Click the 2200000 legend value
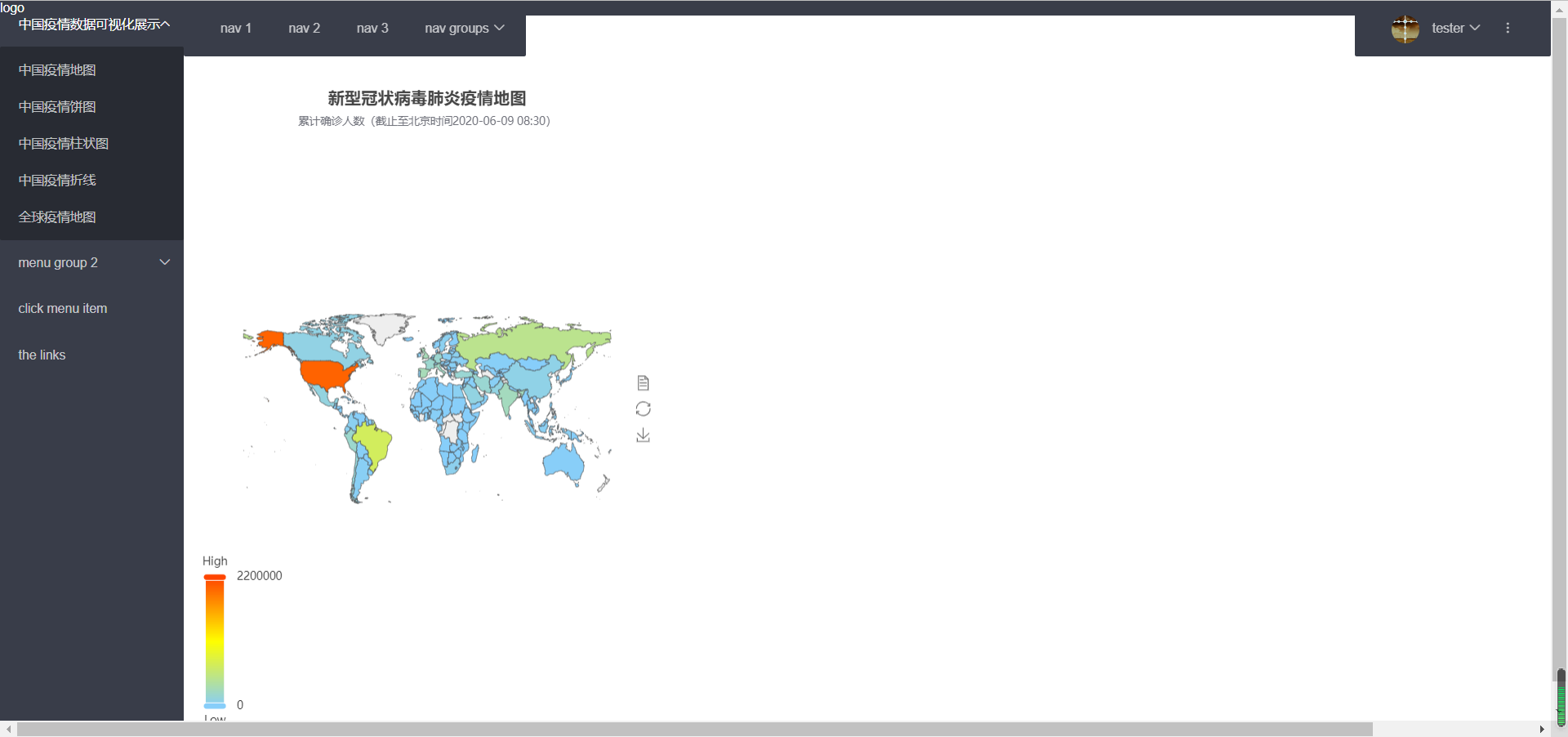 (x=260, y=576)
